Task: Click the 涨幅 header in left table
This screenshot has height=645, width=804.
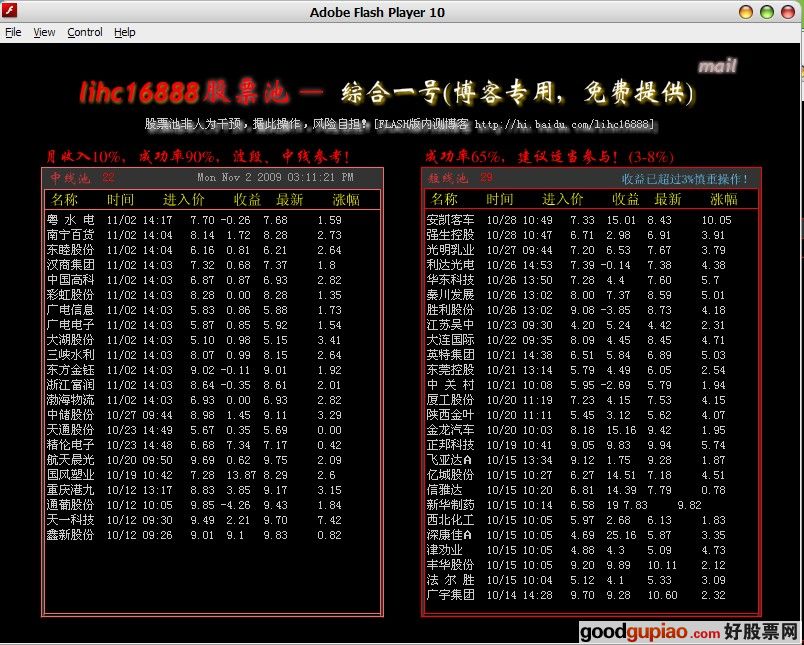Action: click(x=346, y=199)
